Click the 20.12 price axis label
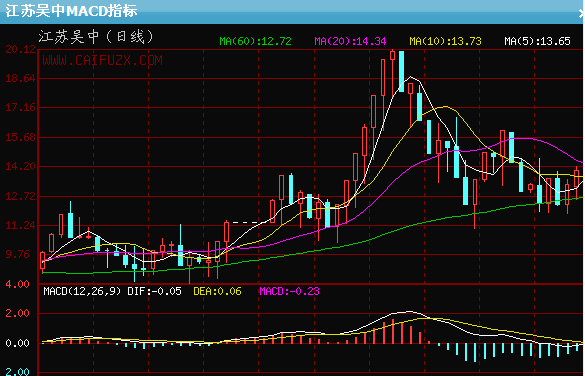 point(21,49)
